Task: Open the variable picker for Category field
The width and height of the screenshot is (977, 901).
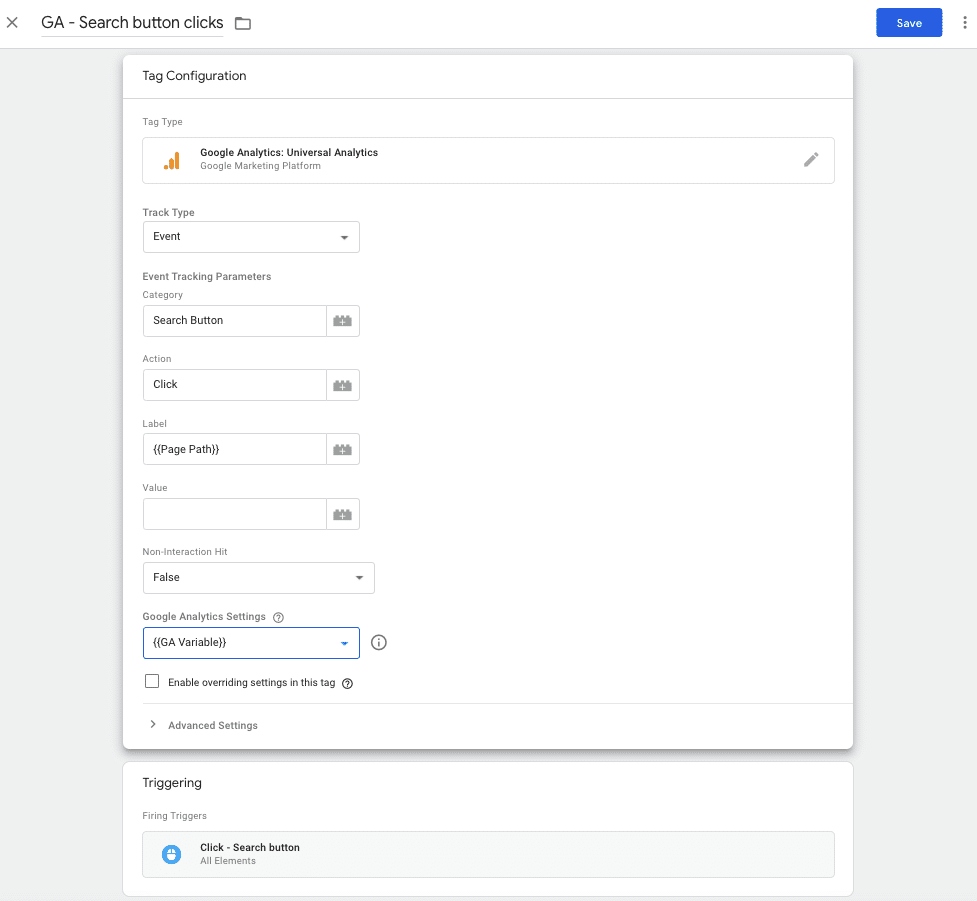Action: tap(343, 320)
